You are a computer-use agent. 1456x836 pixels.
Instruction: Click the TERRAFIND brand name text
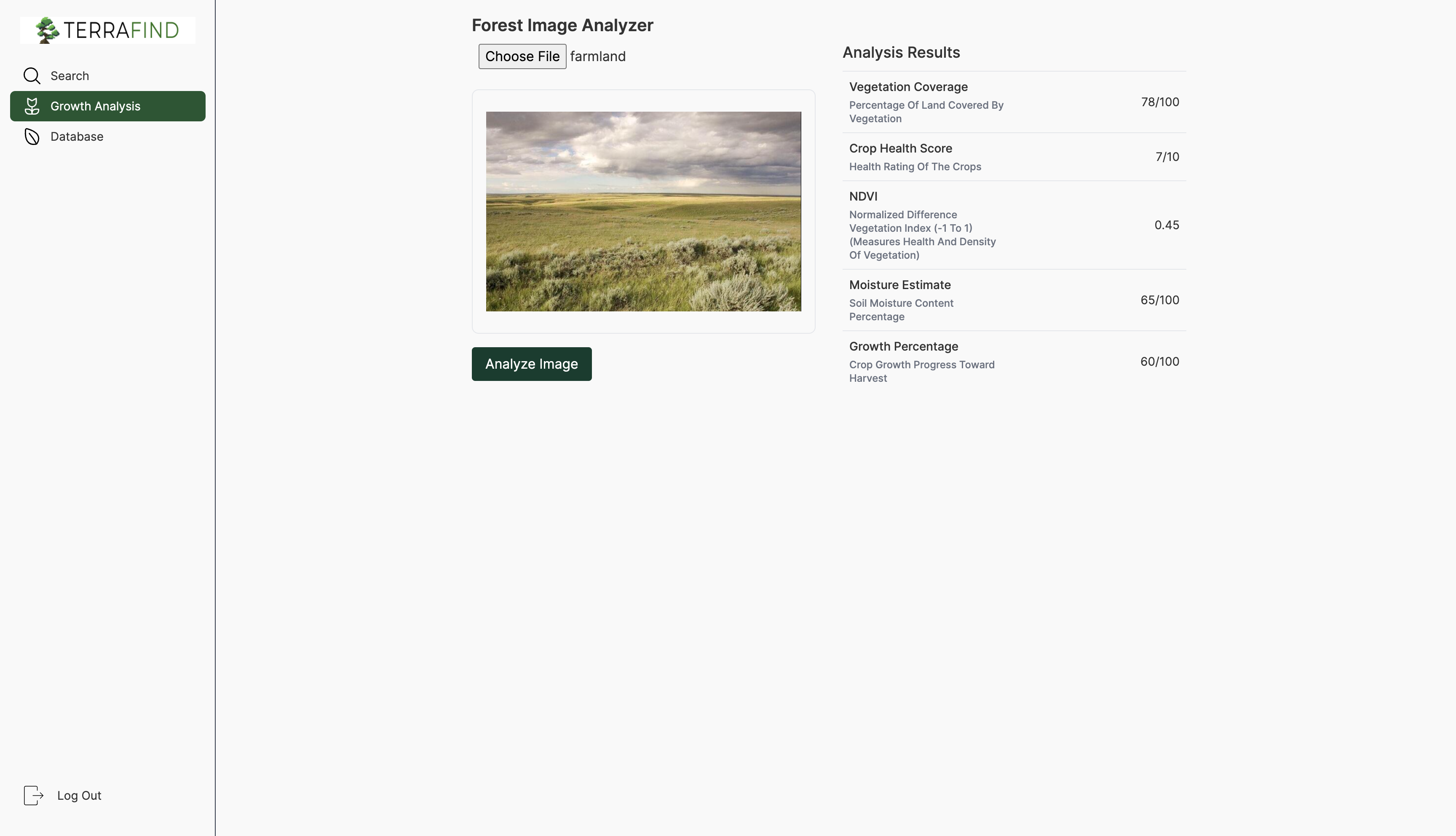pos(122,30)
